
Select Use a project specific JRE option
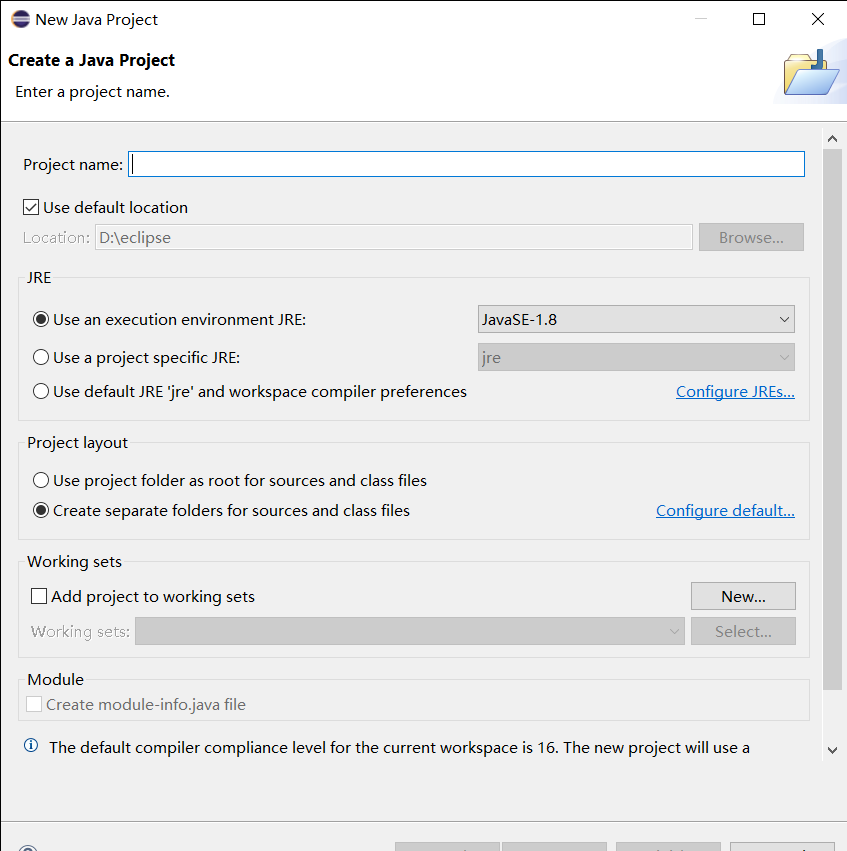(41, 357)
